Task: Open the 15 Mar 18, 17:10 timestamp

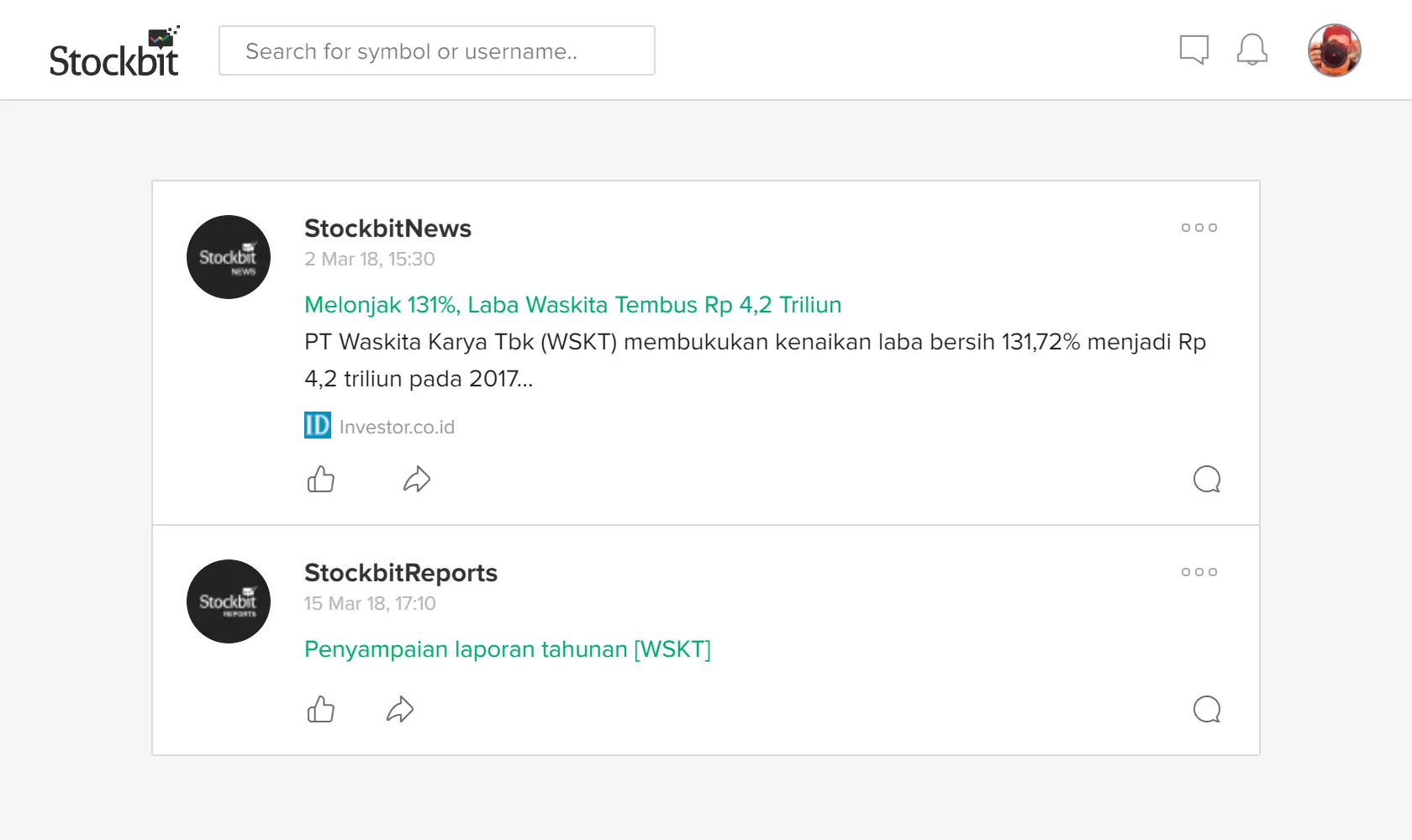Action: click(370, 603)
